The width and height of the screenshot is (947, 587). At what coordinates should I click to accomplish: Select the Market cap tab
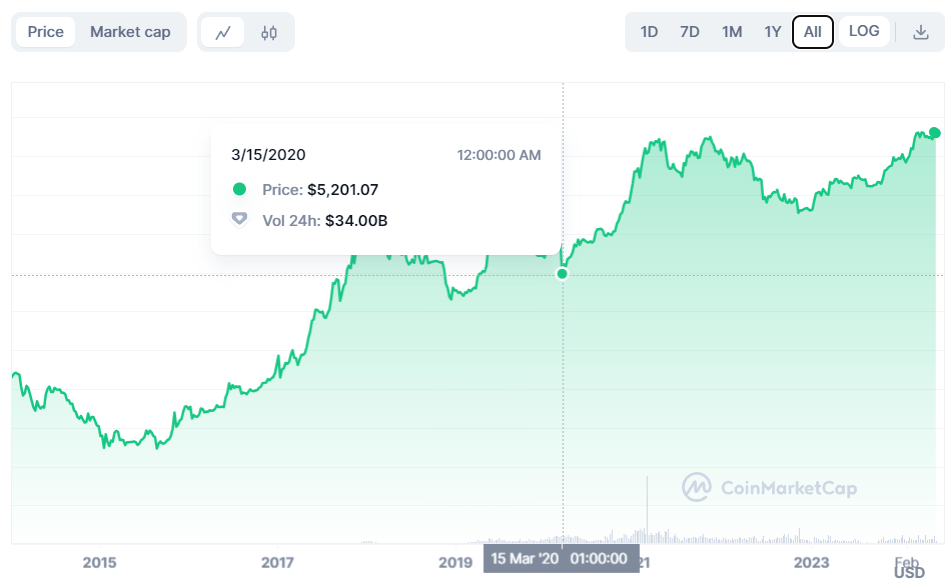130,32
